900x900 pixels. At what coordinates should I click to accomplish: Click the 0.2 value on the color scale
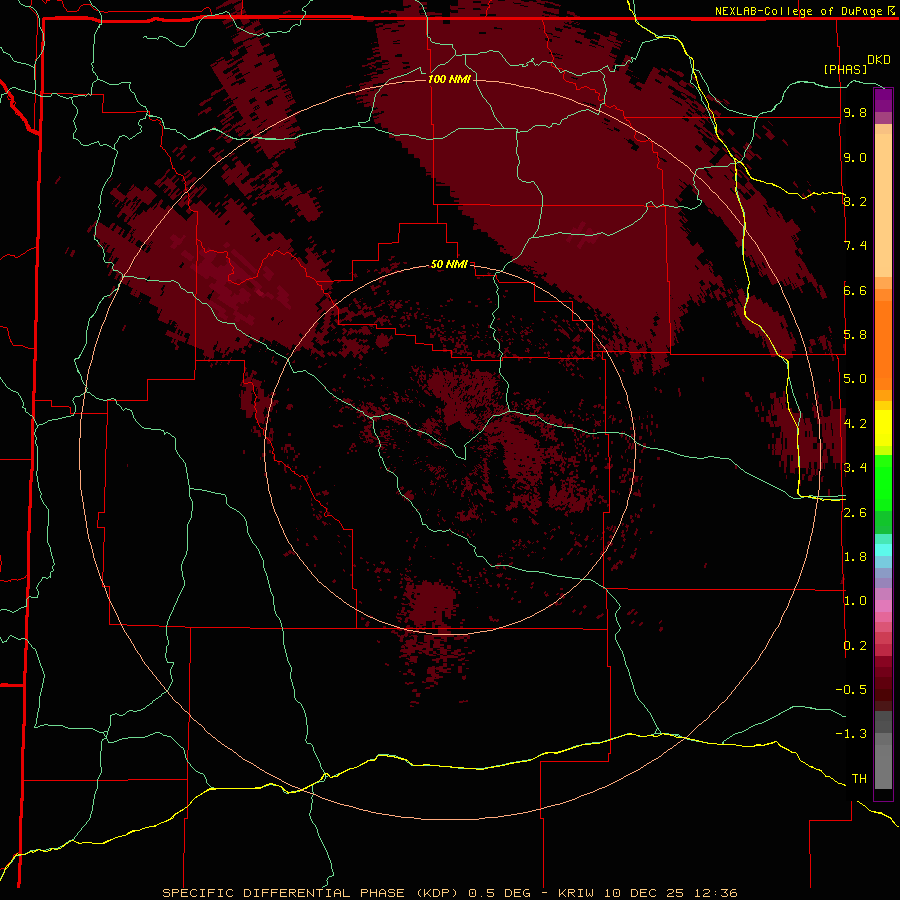[855, 646]
